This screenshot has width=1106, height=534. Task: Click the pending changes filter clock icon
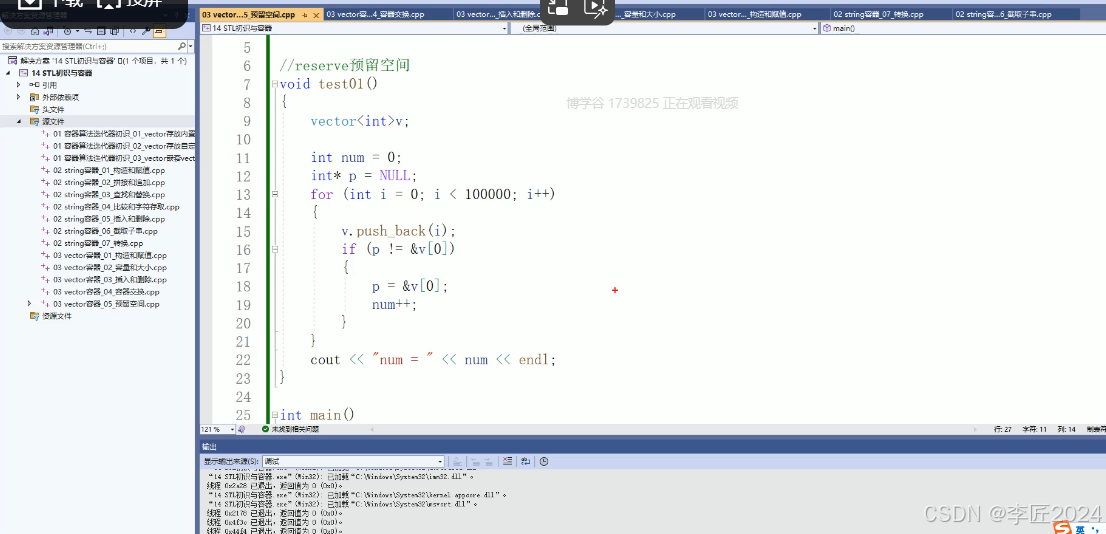click(x=67, y=31)
